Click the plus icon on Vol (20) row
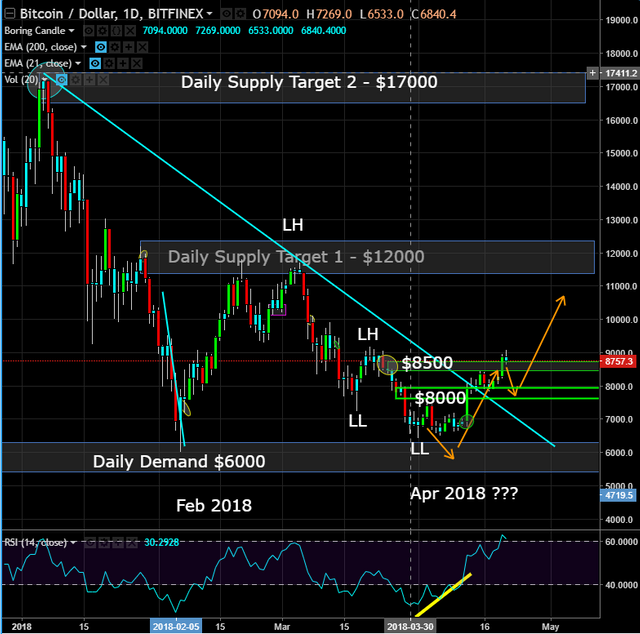This screenshot has height=634, width=640. (89, 80)
